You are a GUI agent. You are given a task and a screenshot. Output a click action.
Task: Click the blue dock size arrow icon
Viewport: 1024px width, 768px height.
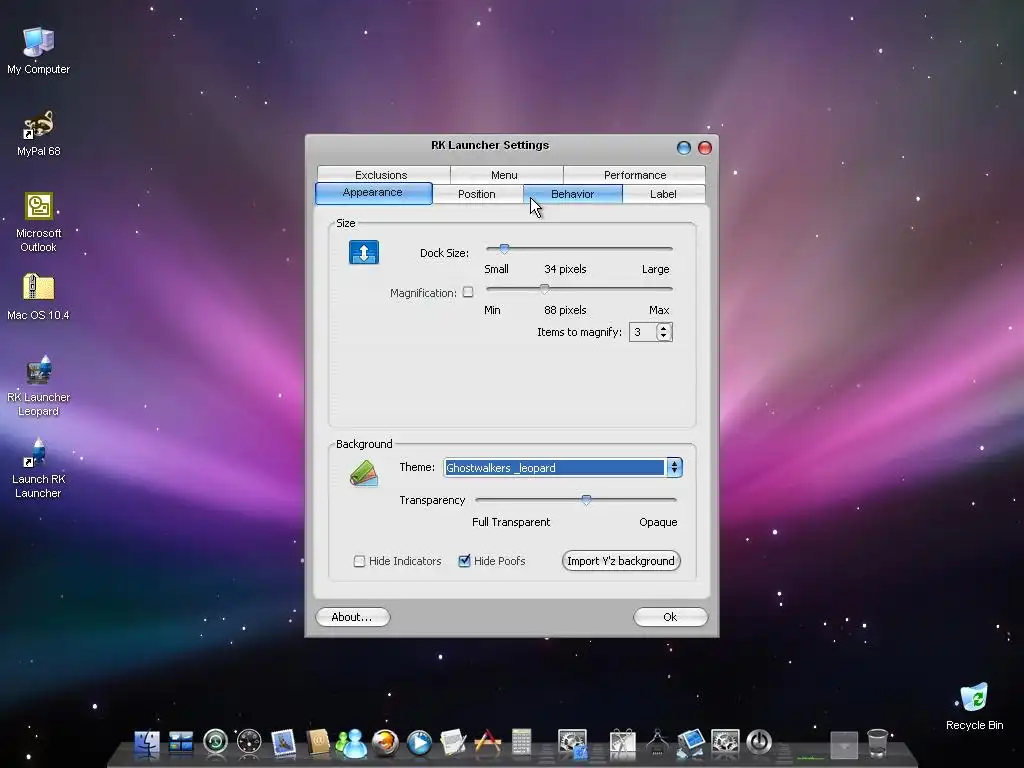pyautogui.click(x=364, y=253)
